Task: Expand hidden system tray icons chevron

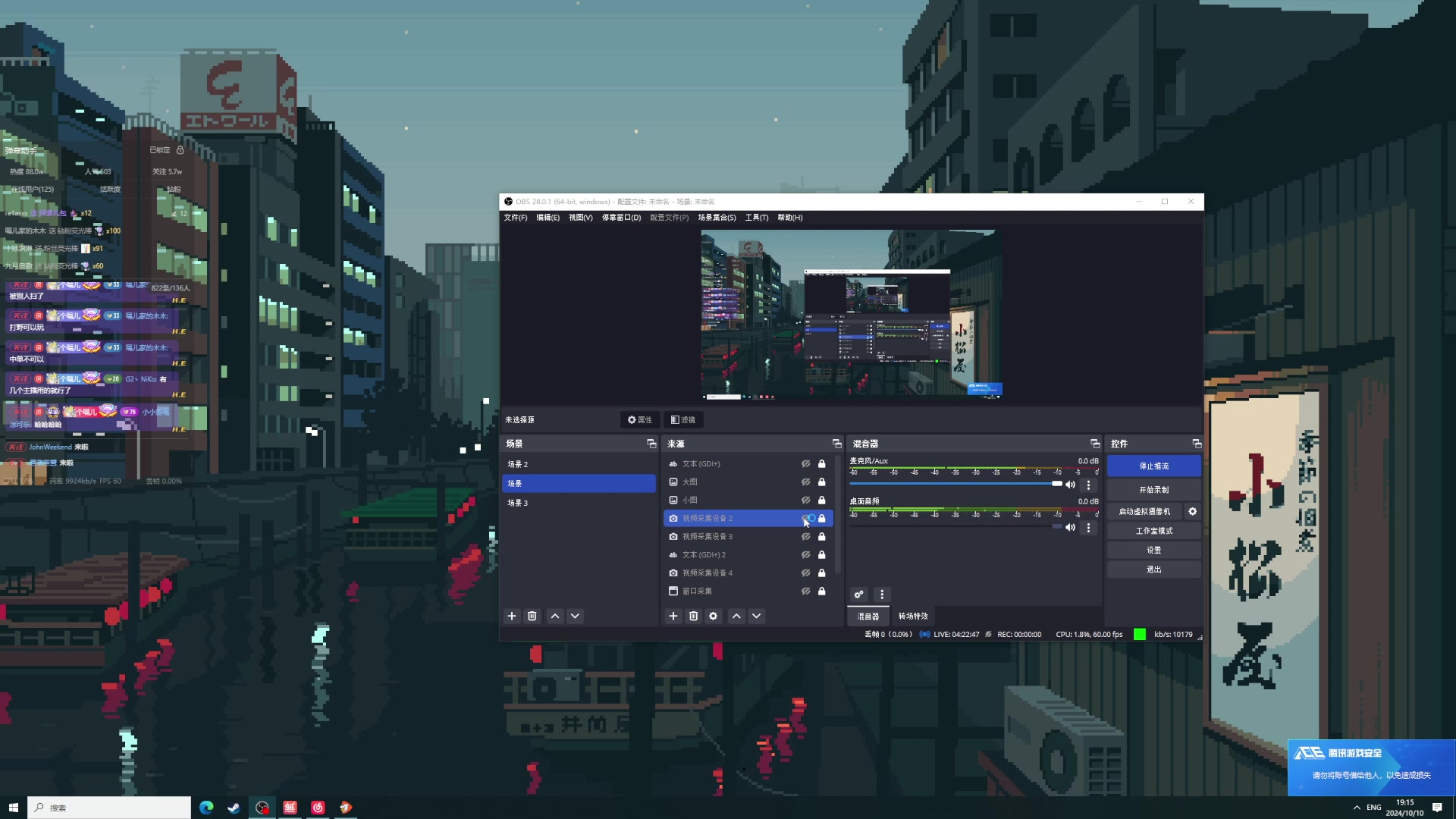Action: (1357, 808)
